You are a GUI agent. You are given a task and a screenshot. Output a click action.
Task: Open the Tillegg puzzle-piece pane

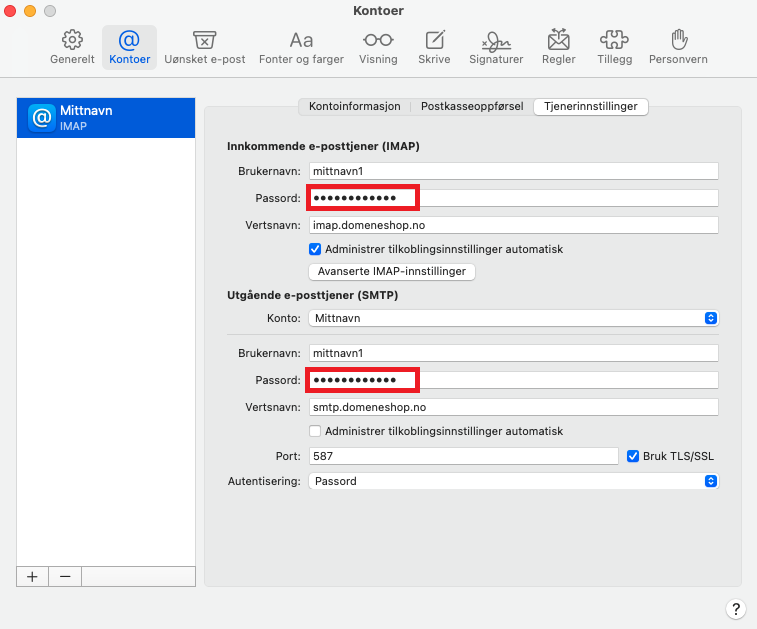pyautogui.click(x=615, y=47)
